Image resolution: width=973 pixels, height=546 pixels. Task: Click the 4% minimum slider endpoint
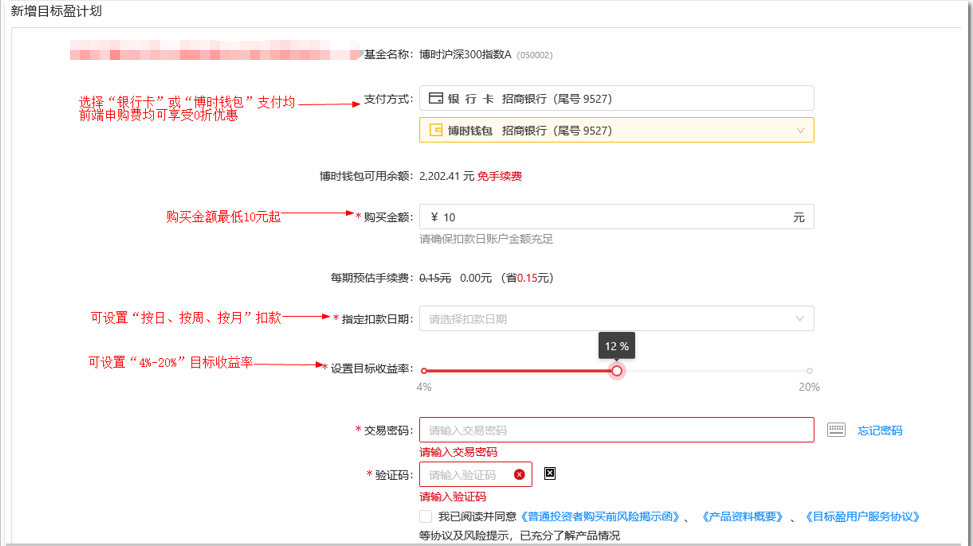pos(424,371)
